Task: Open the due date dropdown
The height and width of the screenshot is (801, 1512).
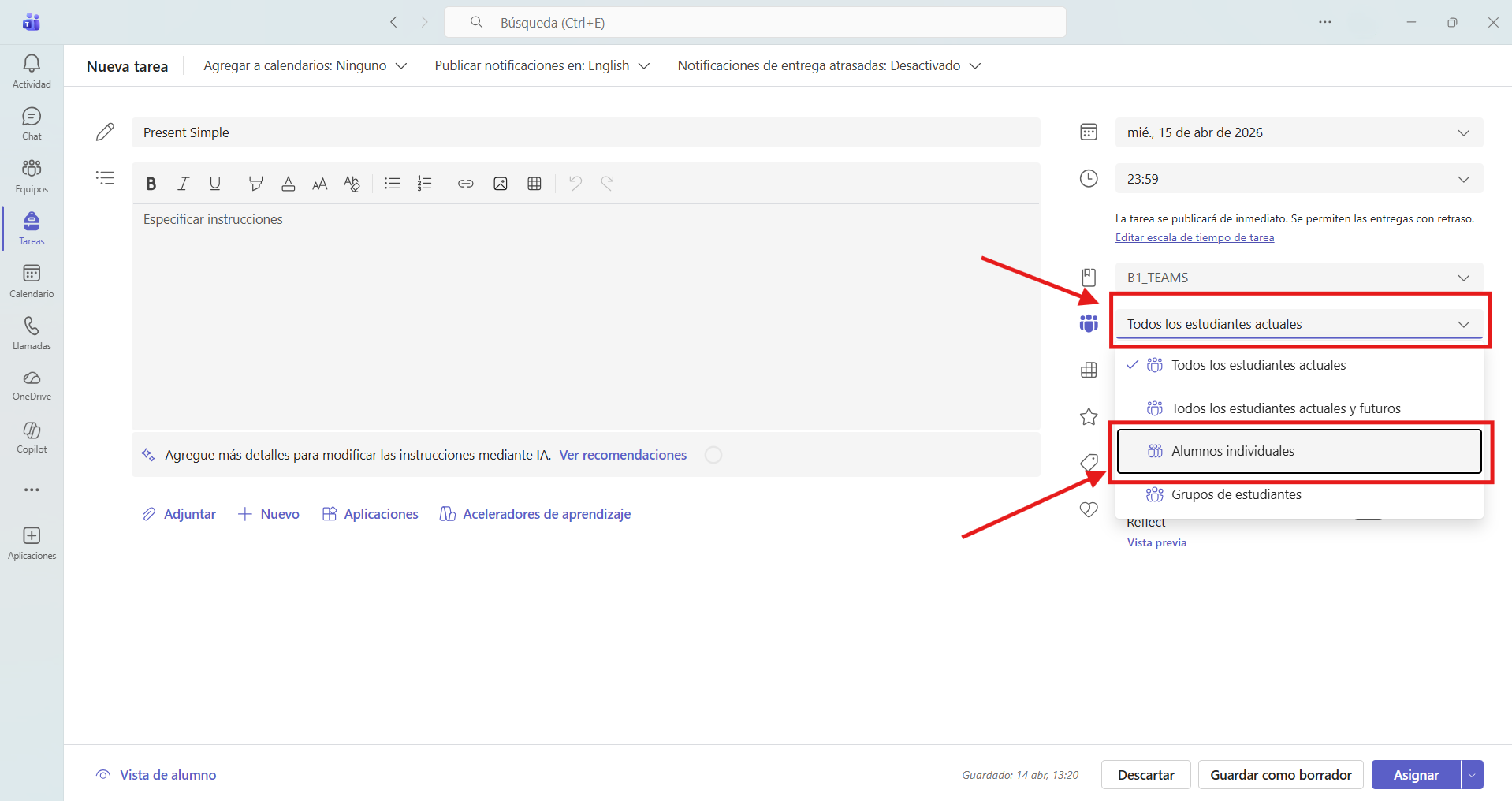Action: pyautogui.click(x=1299, y=132)
